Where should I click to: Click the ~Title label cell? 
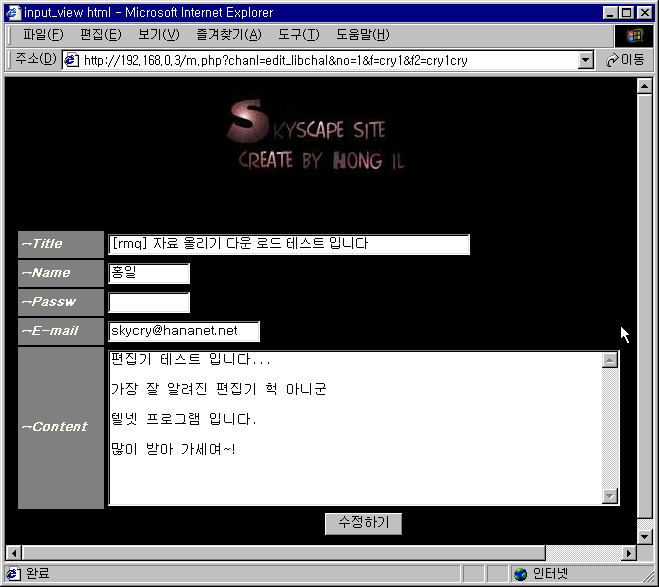[61, 244]
